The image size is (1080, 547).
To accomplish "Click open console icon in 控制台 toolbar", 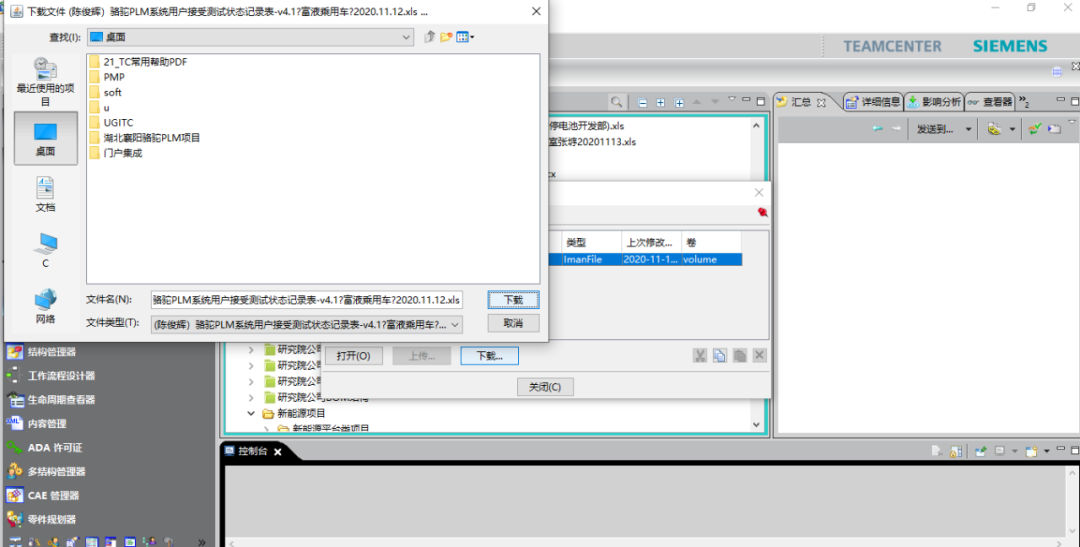I will (1031, 451).
